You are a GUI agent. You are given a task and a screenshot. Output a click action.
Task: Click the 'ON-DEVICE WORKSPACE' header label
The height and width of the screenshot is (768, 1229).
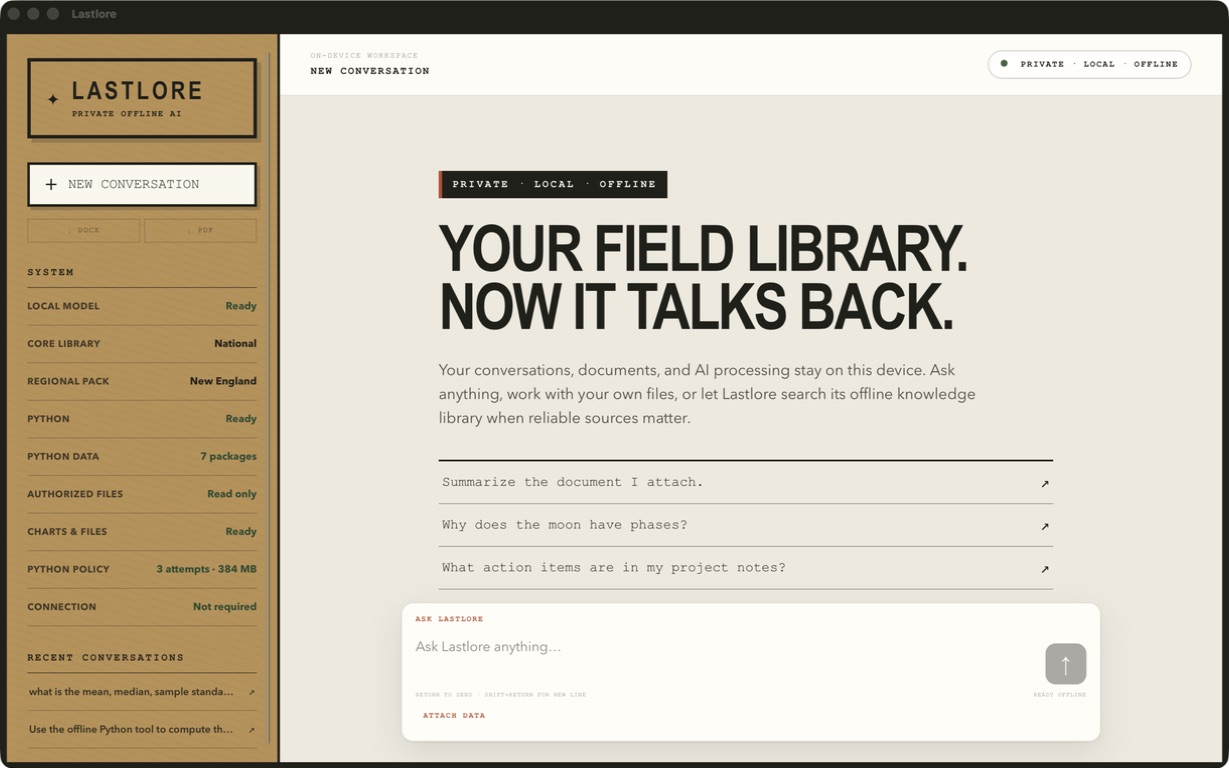364,56
